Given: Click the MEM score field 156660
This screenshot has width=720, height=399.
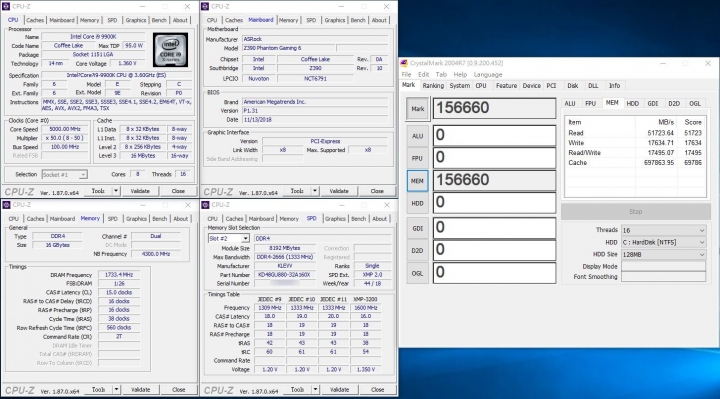Looking at the screenshot, I should 494,180.
